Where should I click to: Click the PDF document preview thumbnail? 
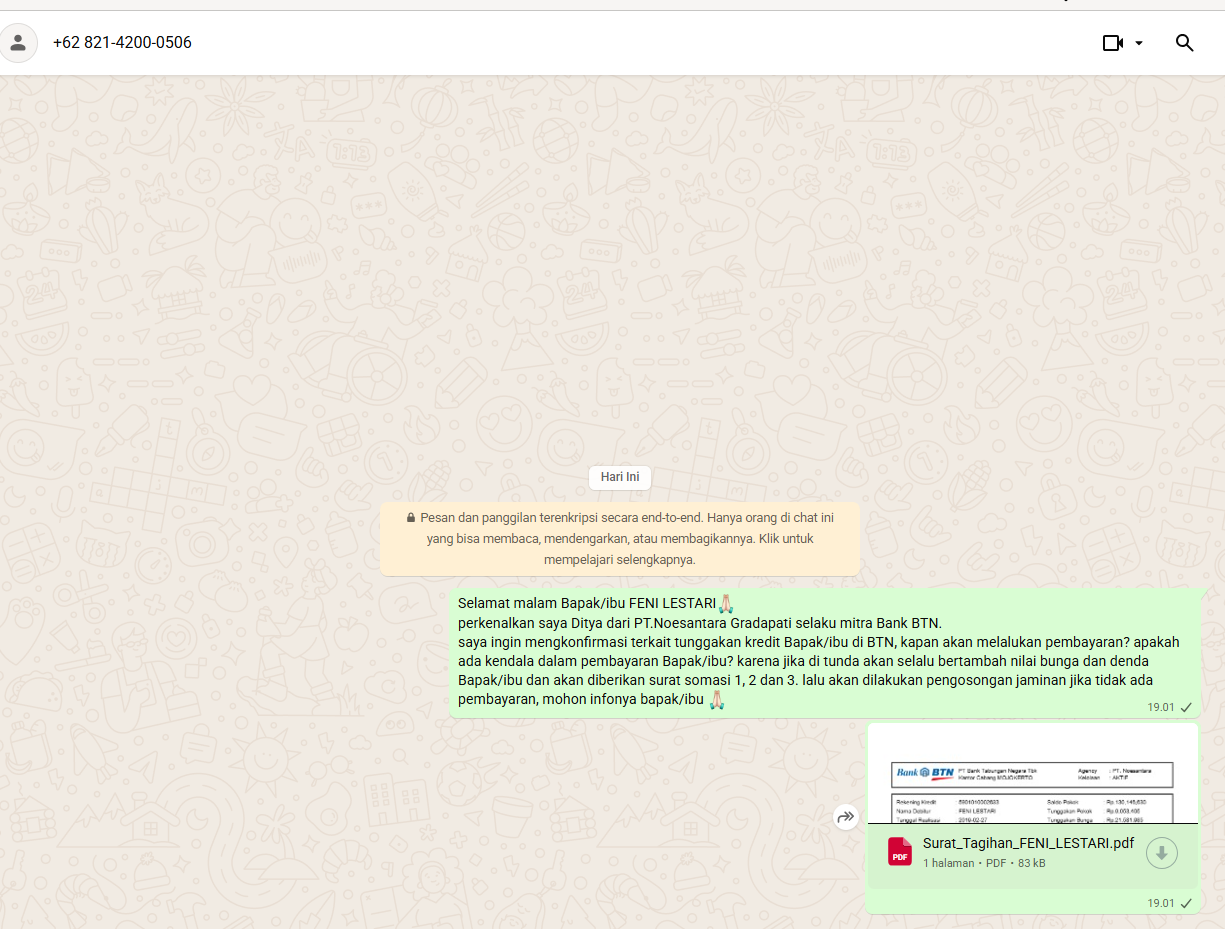pyautogui.click(x=1032, y=774)
